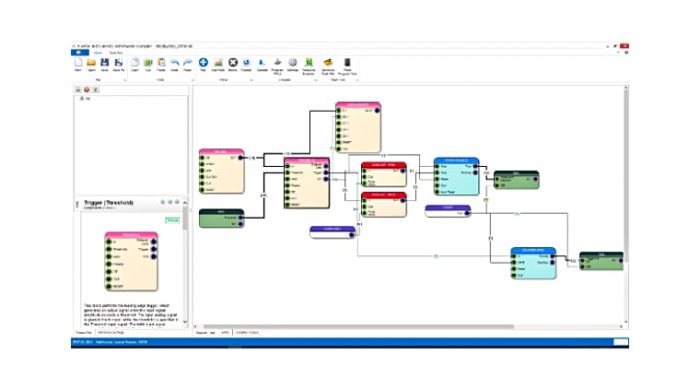
Task: Click the Undo arrow icon
Action: (x=175, y=62)
